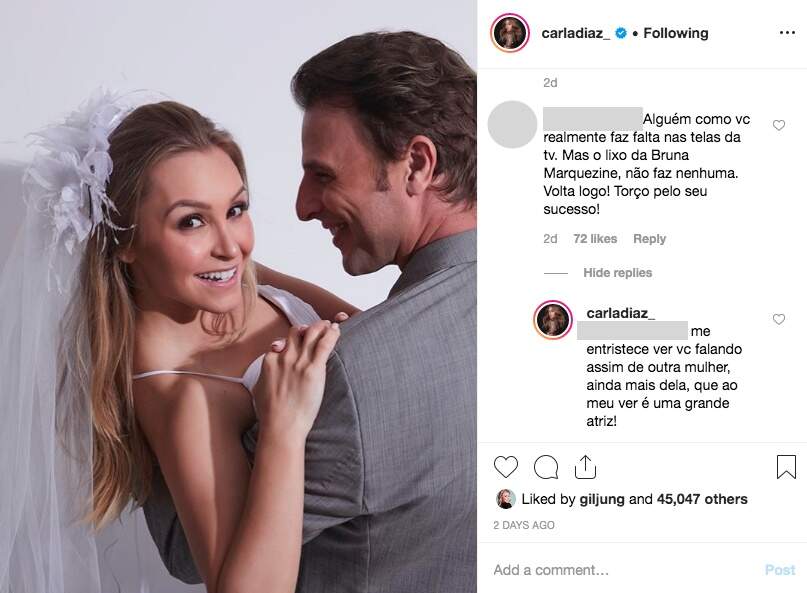Image resolution: width=807 pixels, height=593 pixels.
Task: Reply to the first comment
Action: (649, 239)
